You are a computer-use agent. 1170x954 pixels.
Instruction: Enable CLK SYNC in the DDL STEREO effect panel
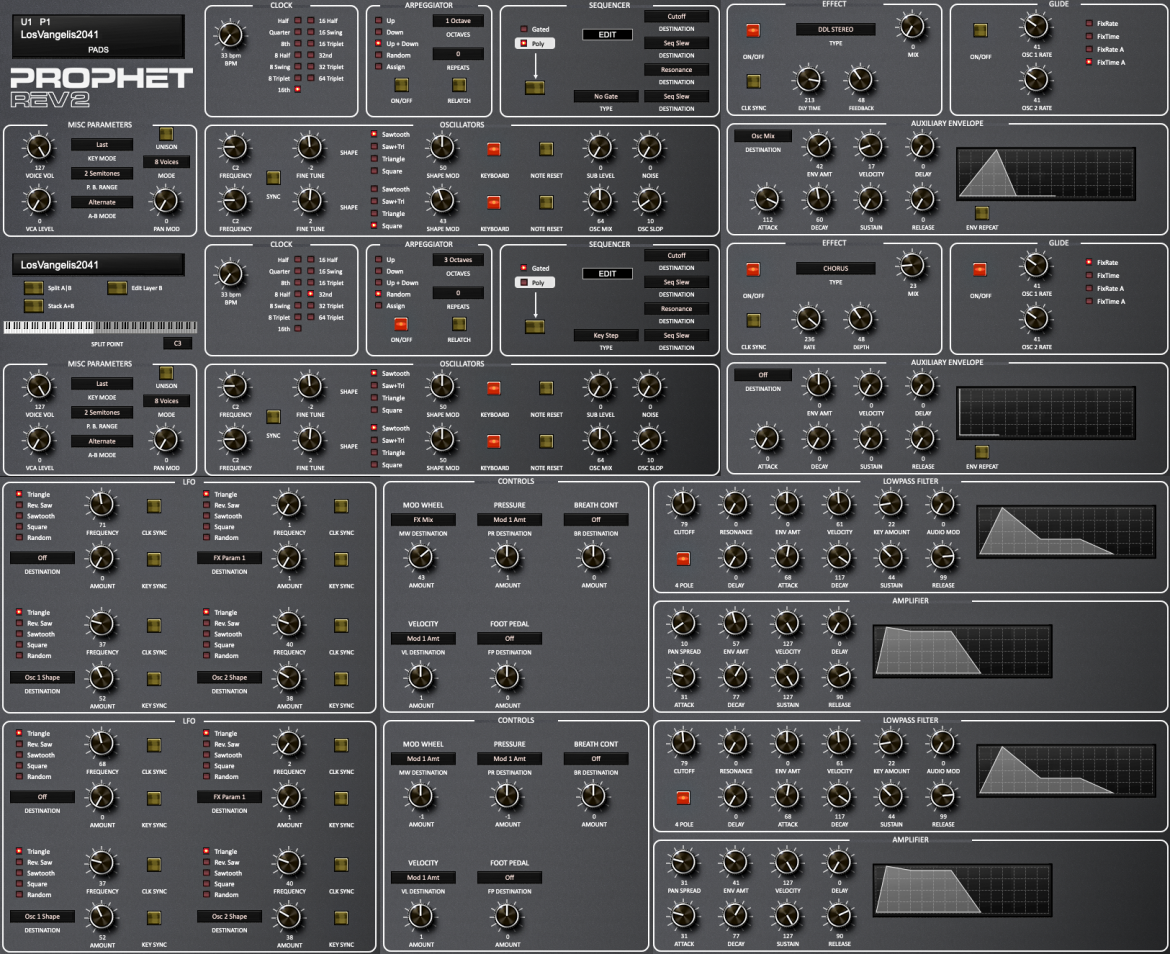754,81
